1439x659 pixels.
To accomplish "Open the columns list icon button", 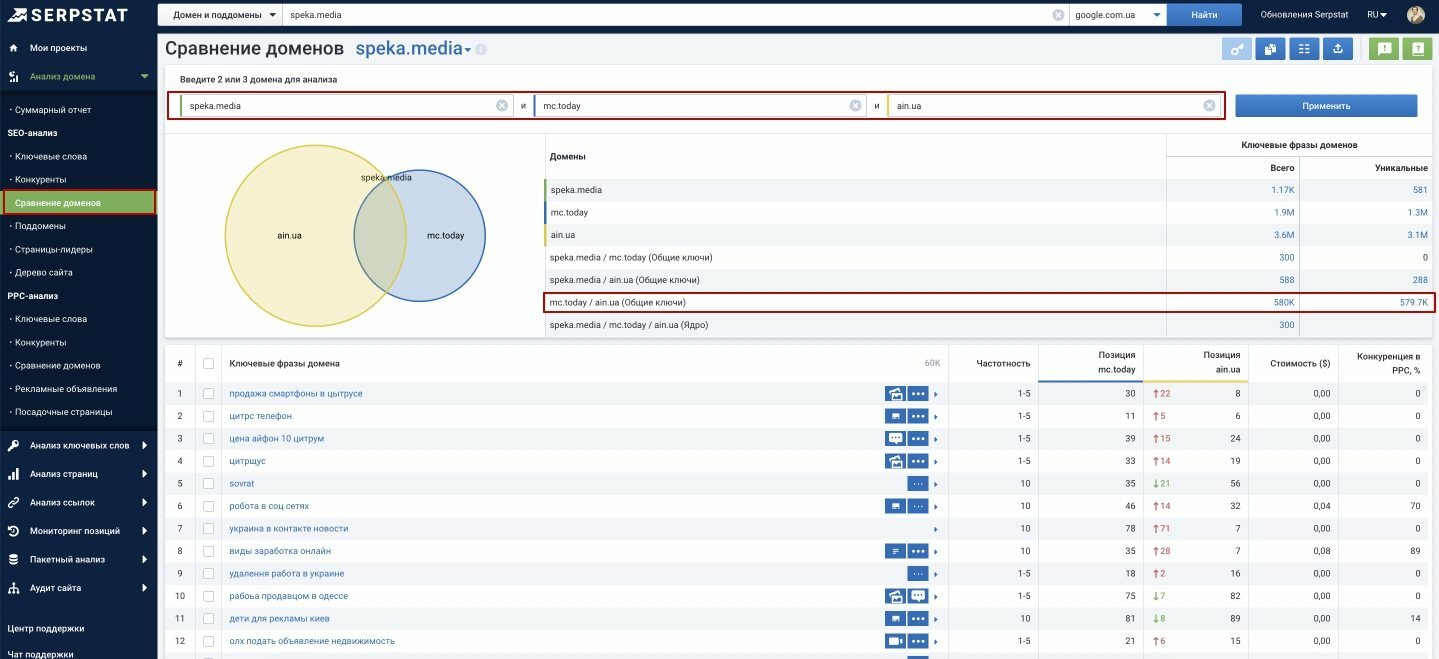I will pos(1304,48).
